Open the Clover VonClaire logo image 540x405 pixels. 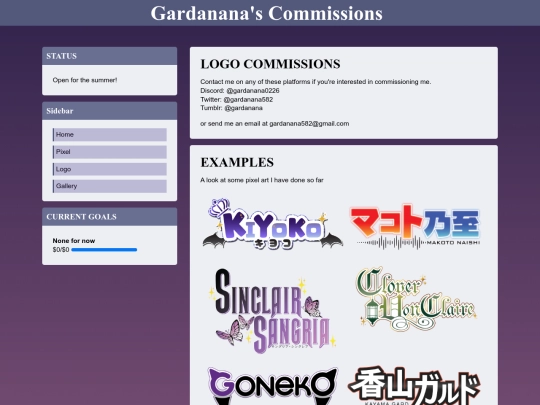[416, 299]
